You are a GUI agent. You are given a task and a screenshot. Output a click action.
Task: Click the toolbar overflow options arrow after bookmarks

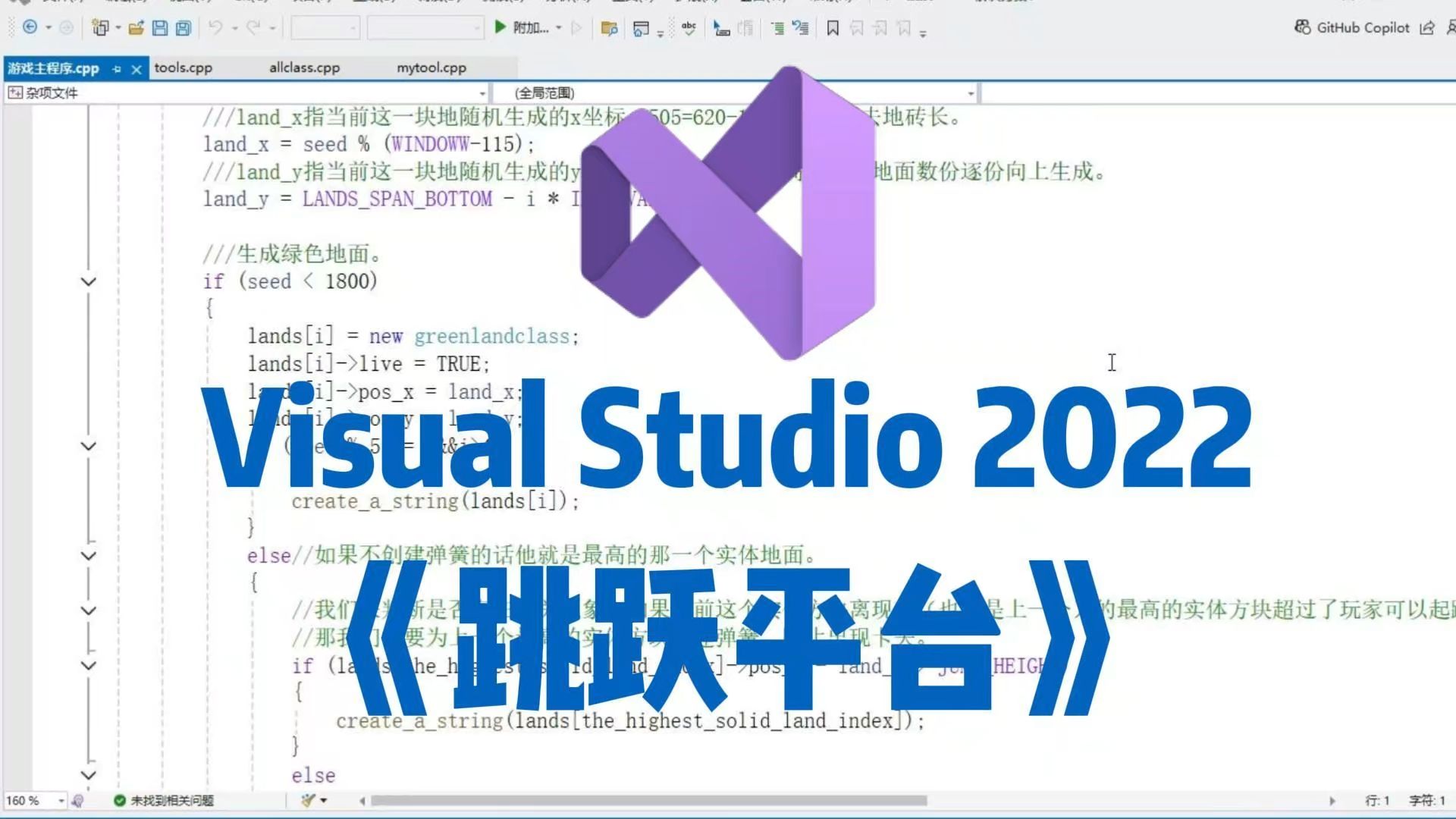point(923,33)
